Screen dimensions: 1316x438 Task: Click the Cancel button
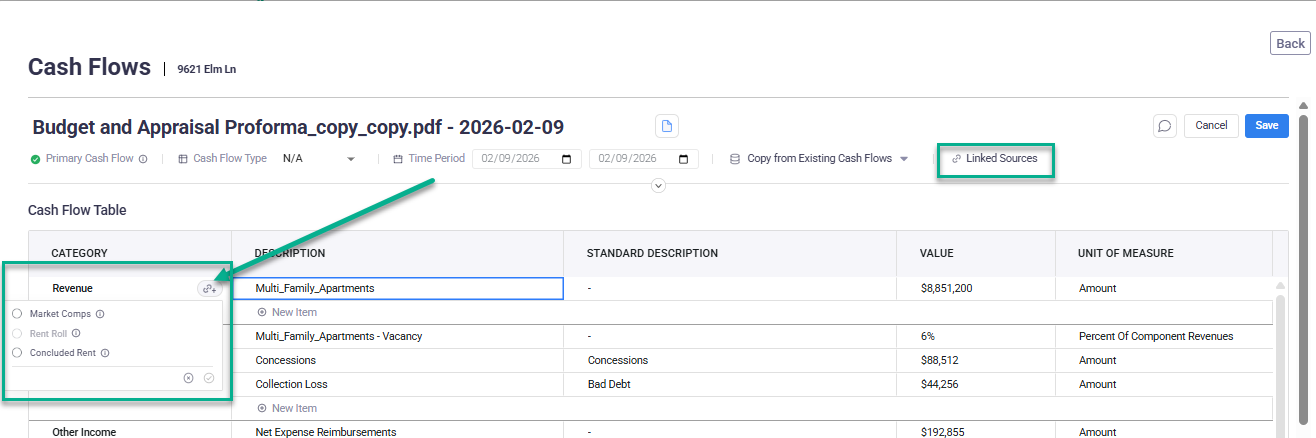[x=1211, y=126]
